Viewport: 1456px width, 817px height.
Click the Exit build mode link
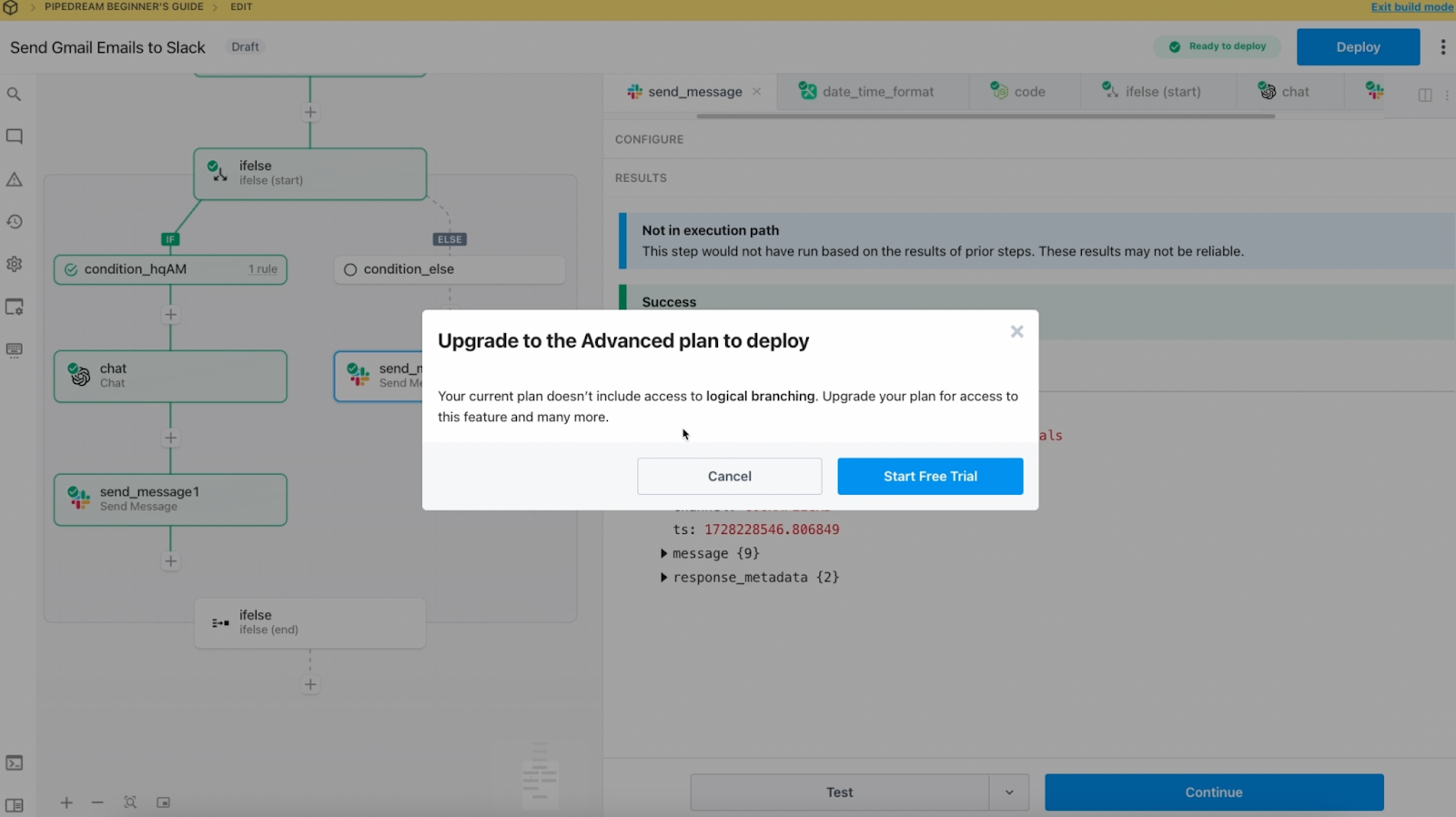1412,7
